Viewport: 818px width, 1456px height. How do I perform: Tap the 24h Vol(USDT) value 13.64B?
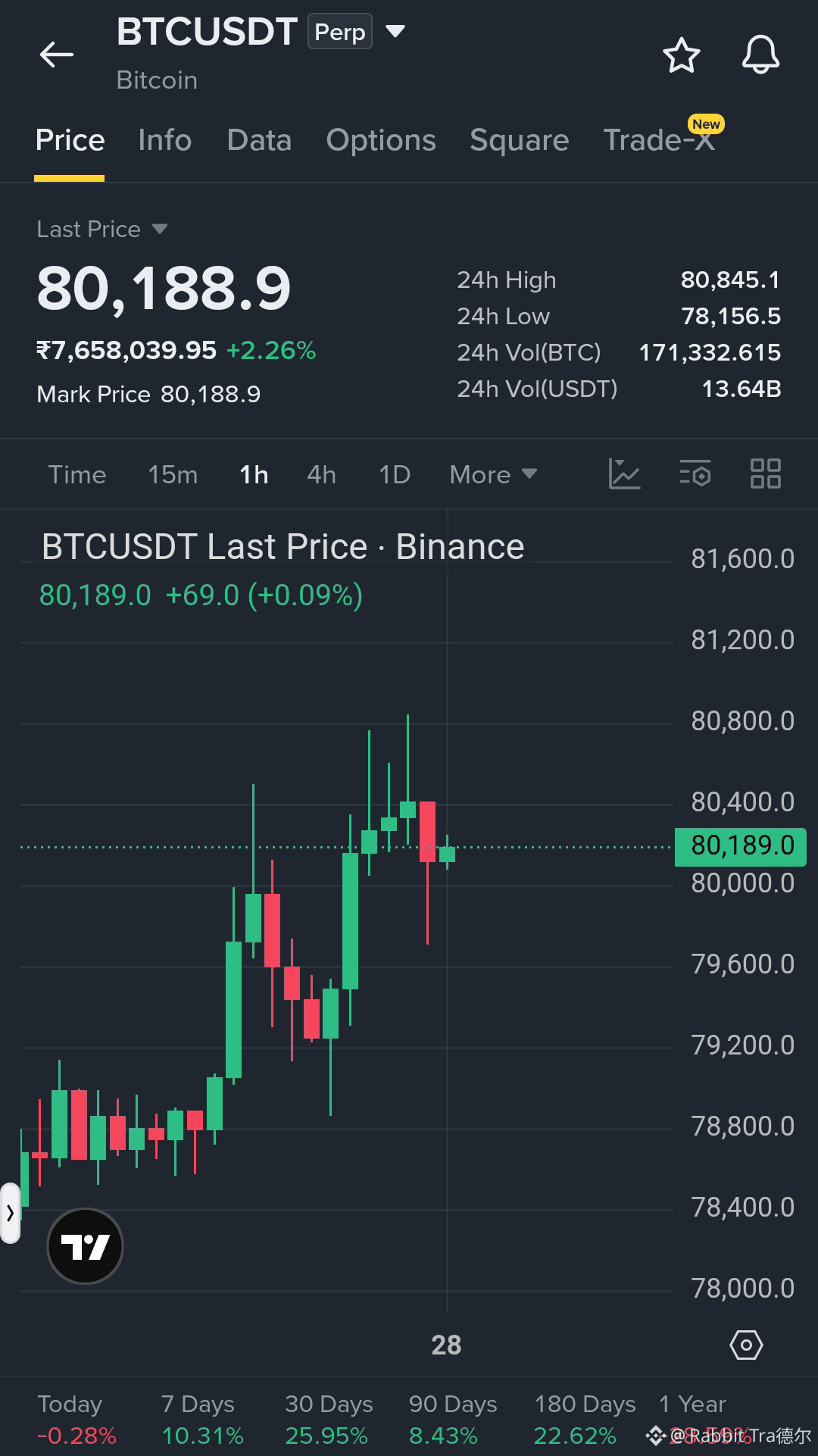[x=742, y=389]
